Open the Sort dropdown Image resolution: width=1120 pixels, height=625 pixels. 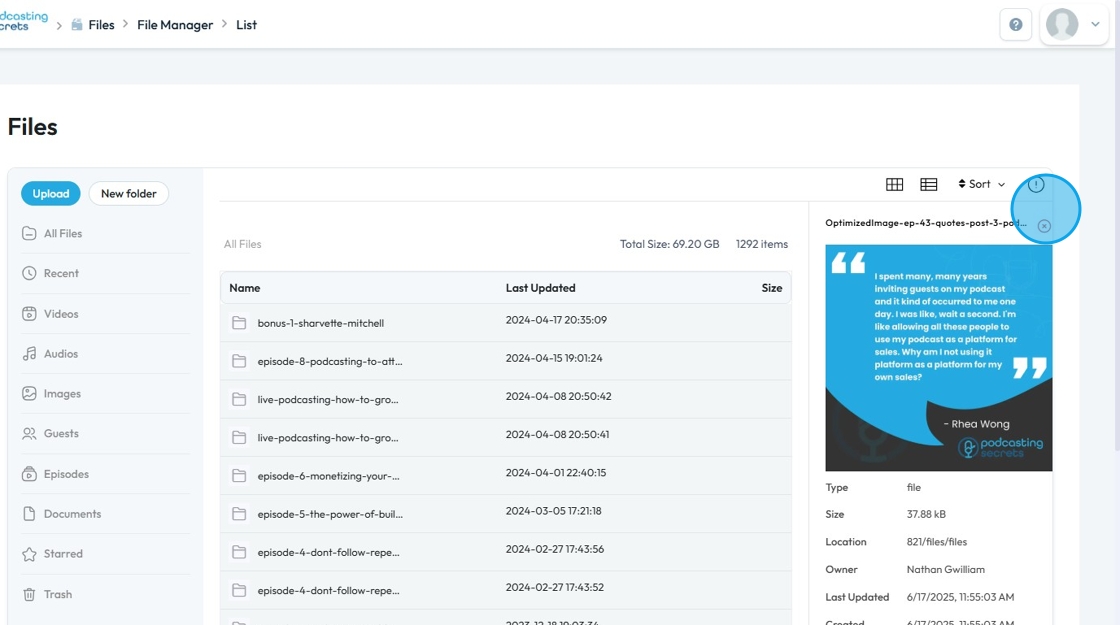(981, 184)
